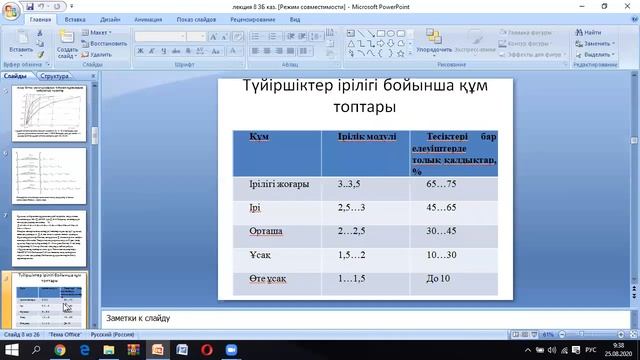Expand the Макет layout dropdown
640x360 pixels.
(97, 33)
